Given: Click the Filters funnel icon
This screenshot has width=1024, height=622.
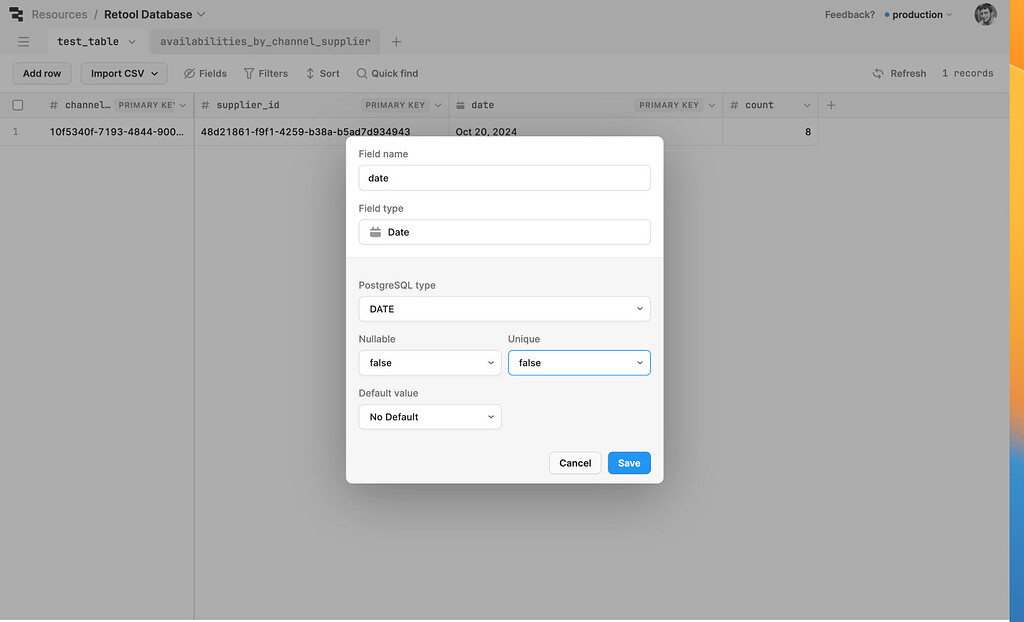Looking at the screenshot, I should pyautogui.click(x=247, y=73).
